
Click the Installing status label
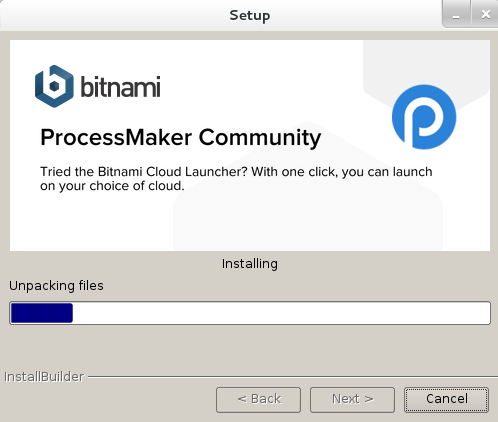[x=250, y=264]
